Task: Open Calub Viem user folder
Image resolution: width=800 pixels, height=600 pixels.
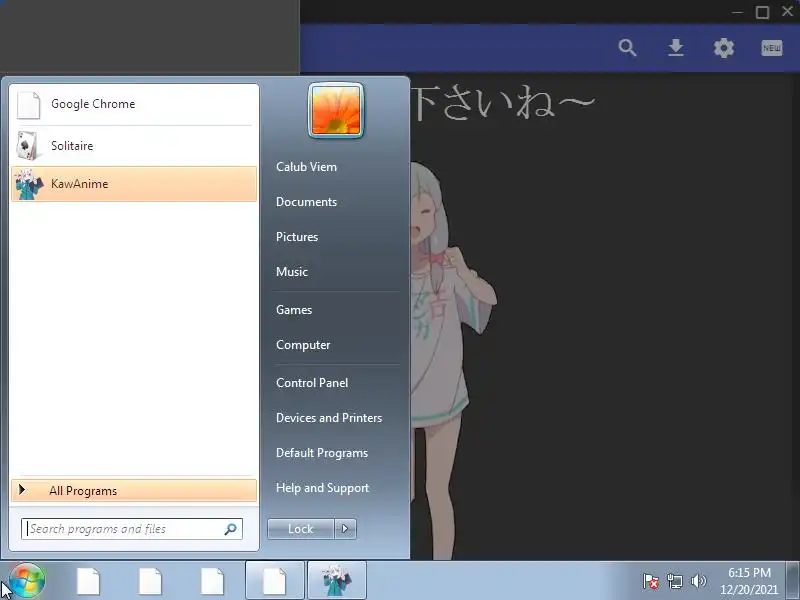Action: pos(306,167)
